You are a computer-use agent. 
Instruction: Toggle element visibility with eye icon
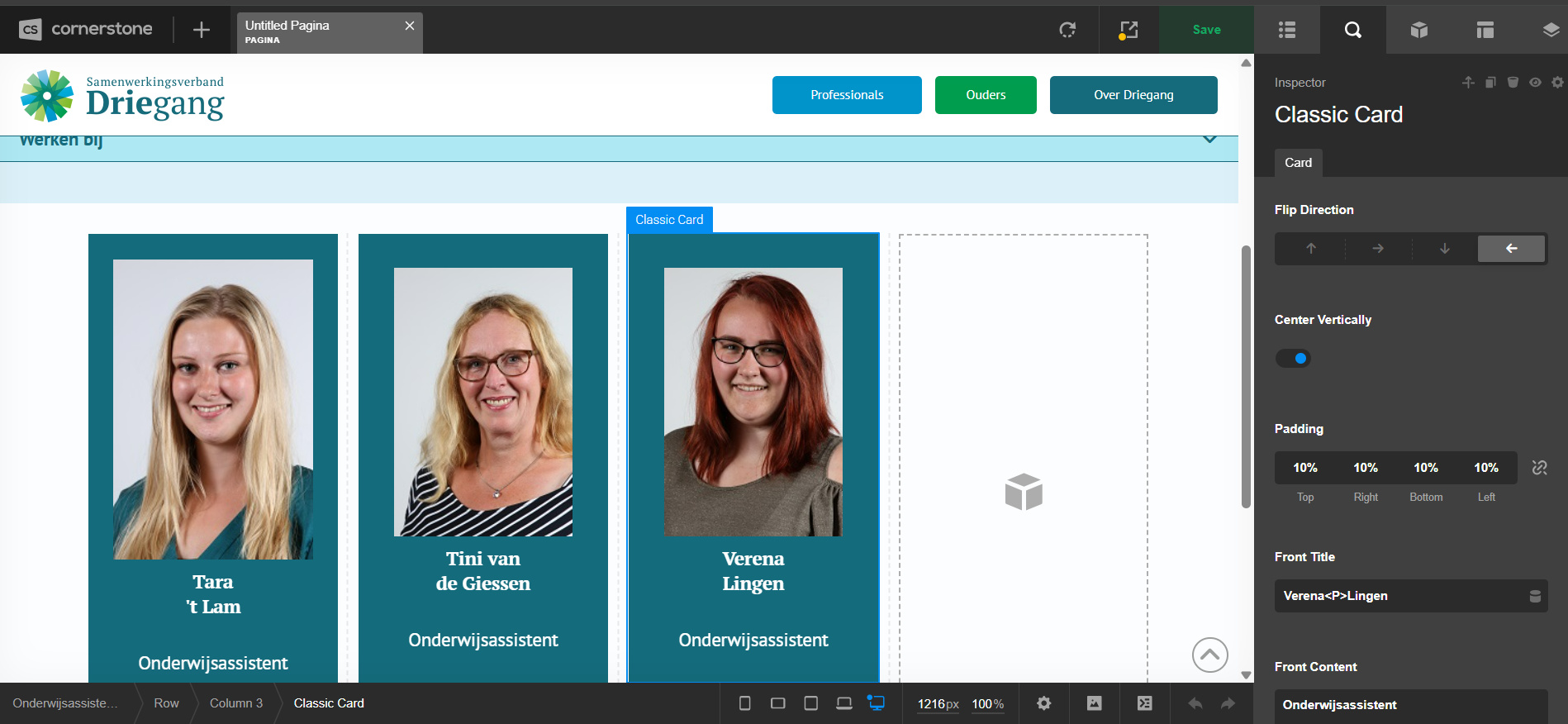(x=1535, y=83)
